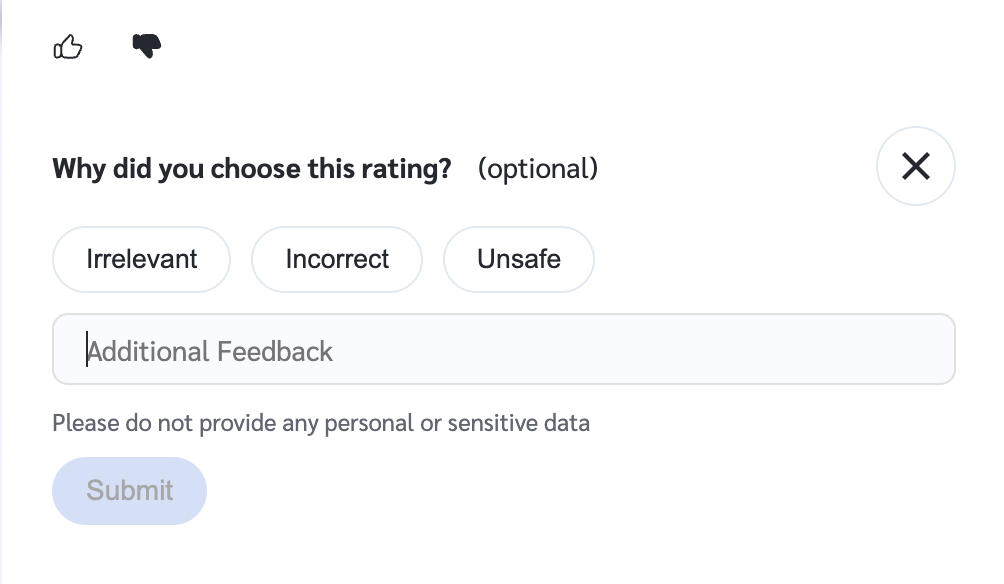Click the "(optional)" label text
The image size is (1004, 584).
(x=538, y=168)
